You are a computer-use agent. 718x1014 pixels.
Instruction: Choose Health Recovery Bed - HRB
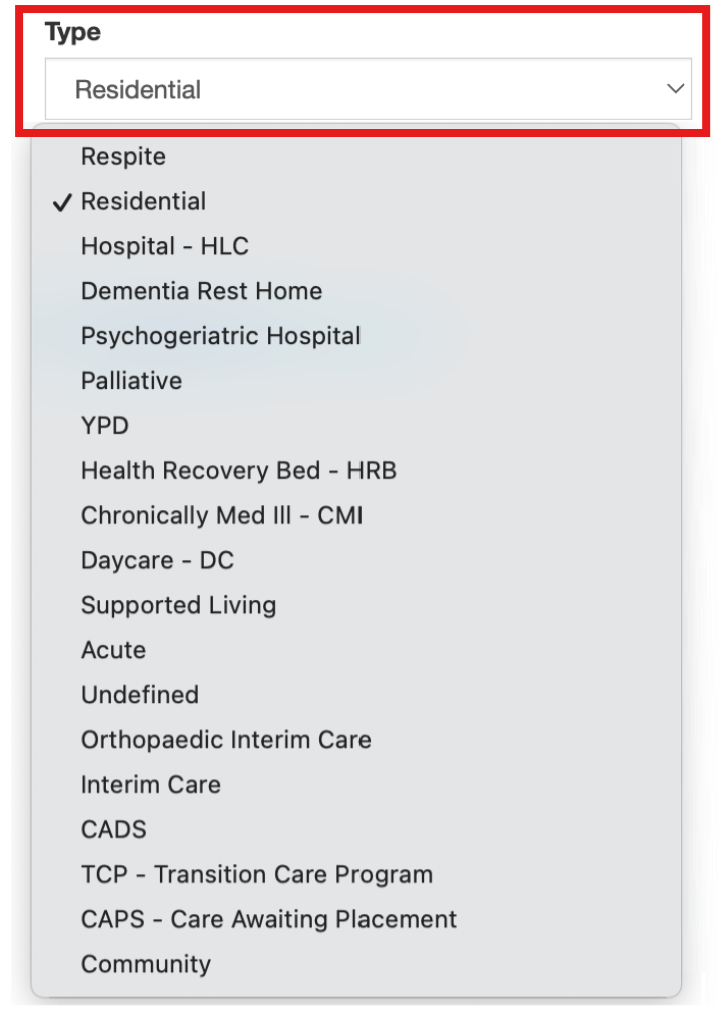(x=239, y=470)
